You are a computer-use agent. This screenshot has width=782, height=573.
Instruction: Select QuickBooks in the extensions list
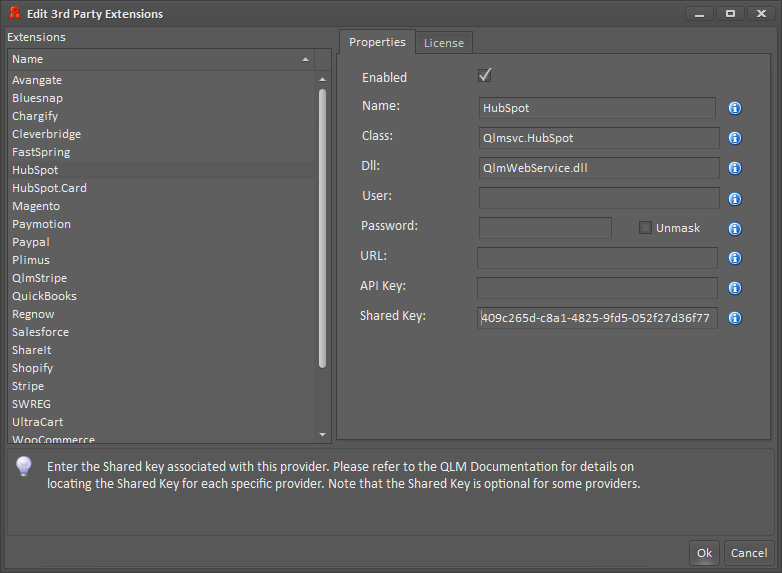[x=161, y=296]
